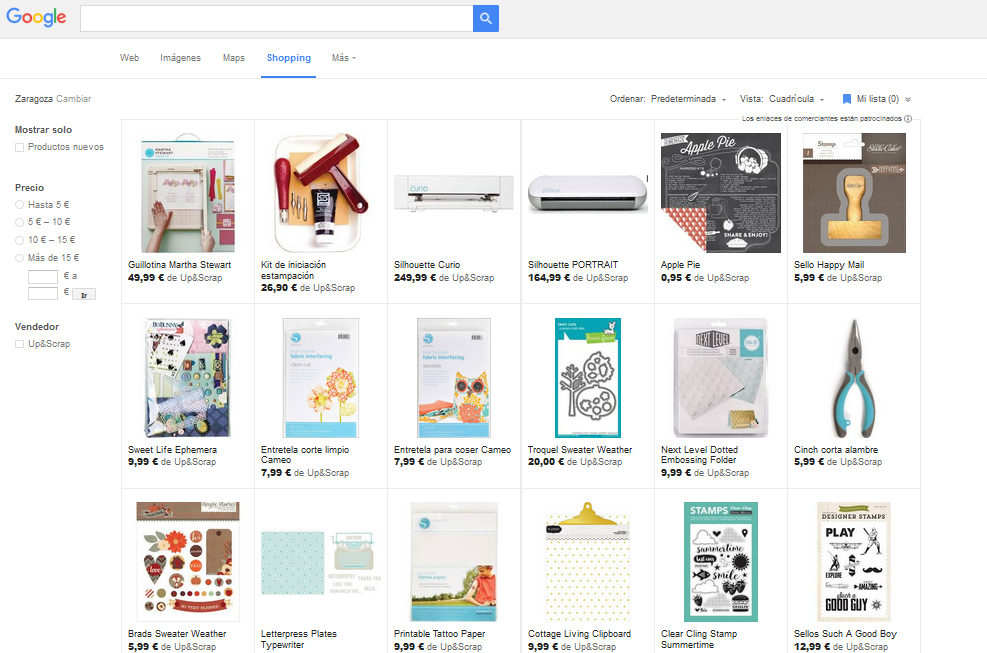
Task: Click the Troquel Sweater Weather die image
Action: pyautogui.click(x=588, y=378)
